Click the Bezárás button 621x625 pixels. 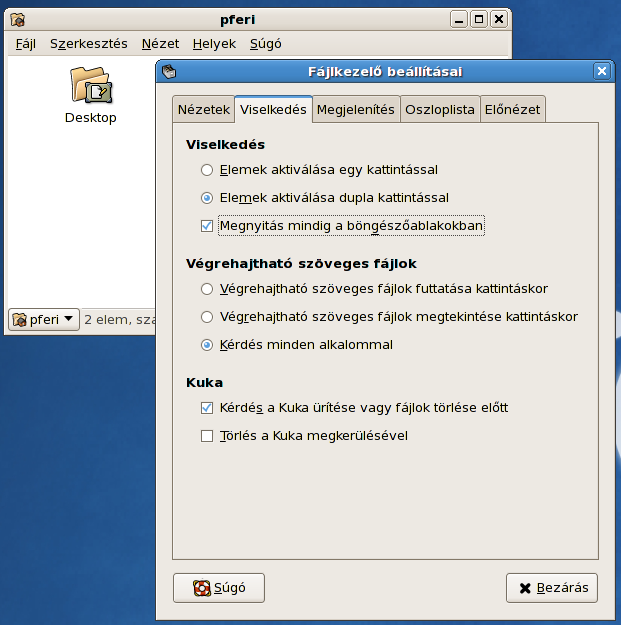tap(552, 588)
